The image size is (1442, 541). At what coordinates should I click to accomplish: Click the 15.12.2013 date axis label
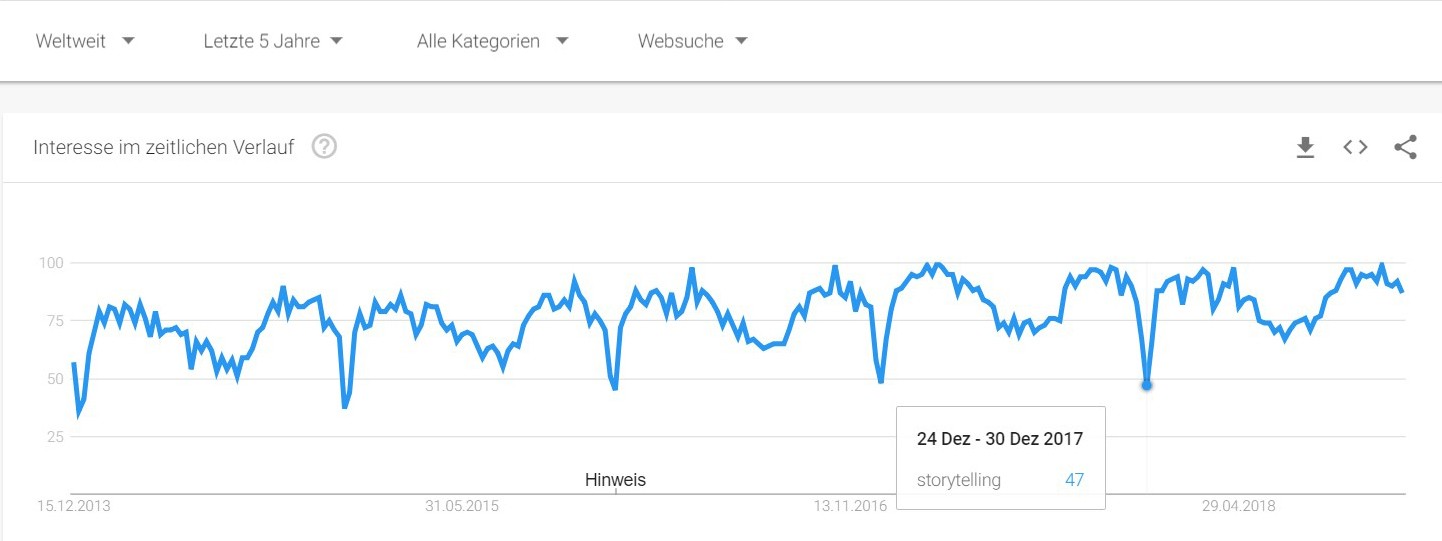click(x=74, y=506)
